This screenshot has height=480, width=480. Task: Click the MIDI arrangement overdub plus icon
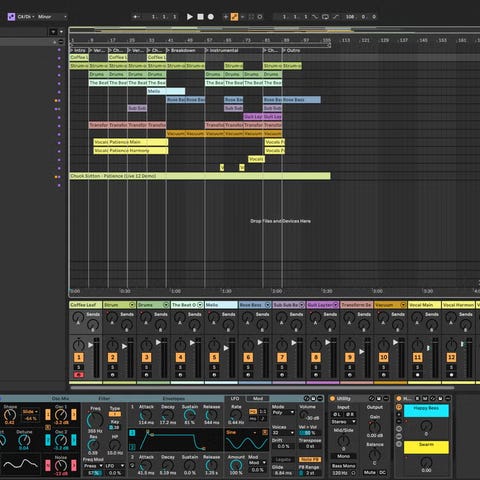tap(226, 17)
